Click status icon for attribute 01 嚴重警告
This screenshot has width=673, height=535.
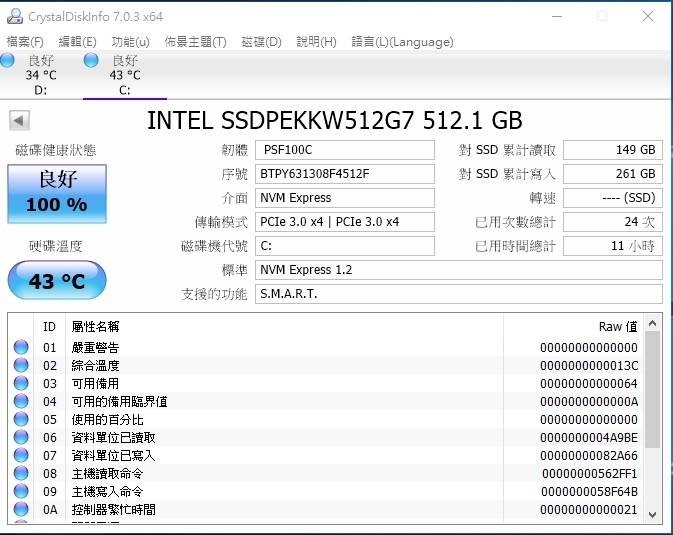coord(21,347)
